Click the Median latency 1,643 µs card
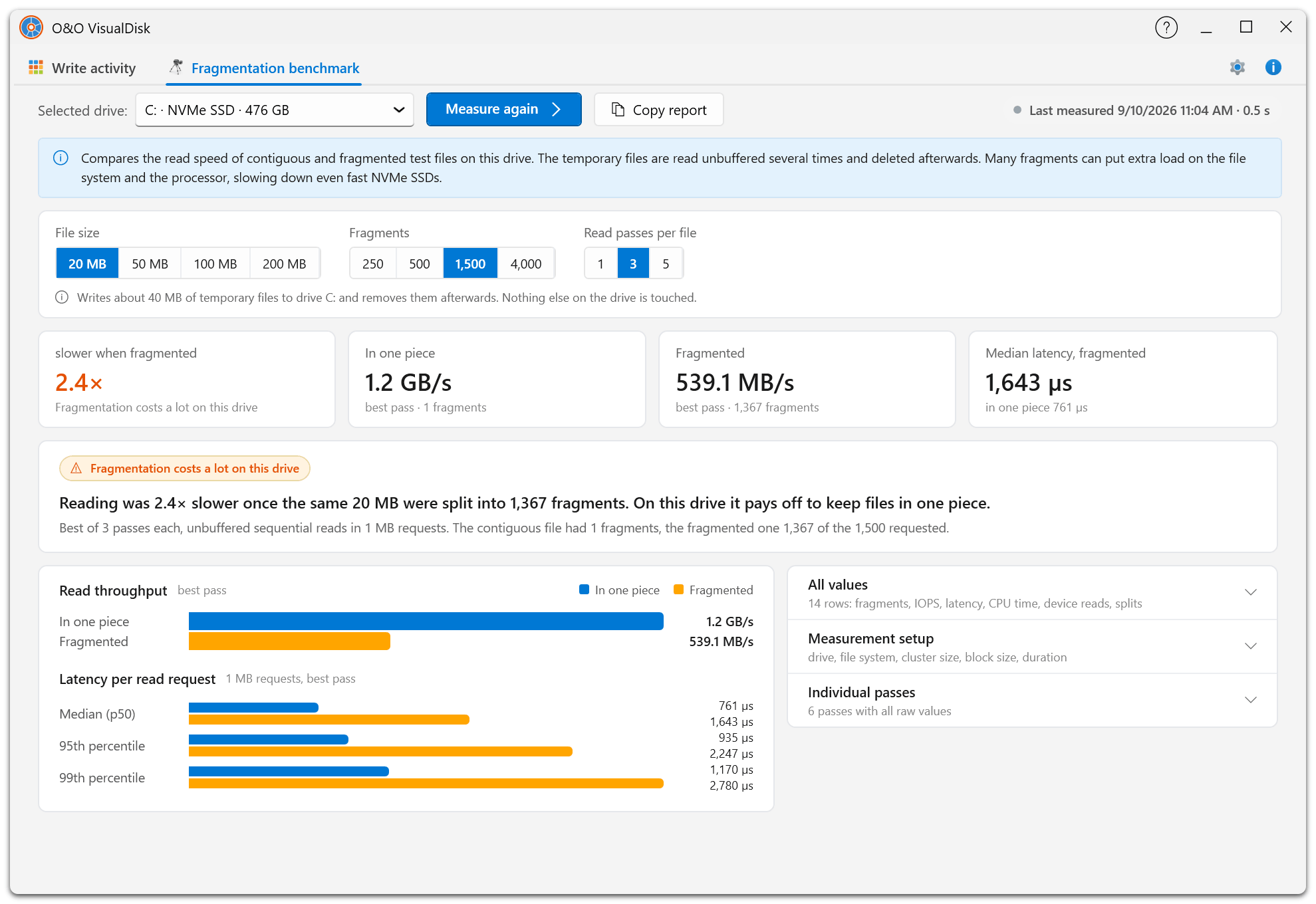This screenshot has width=1316, height=904. point(1122,379)
